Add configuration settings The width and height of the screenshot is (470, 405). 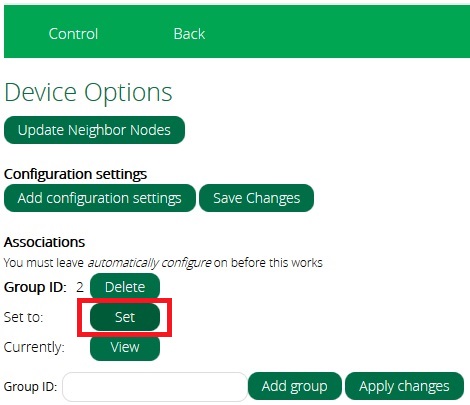[x=100, y=198]
